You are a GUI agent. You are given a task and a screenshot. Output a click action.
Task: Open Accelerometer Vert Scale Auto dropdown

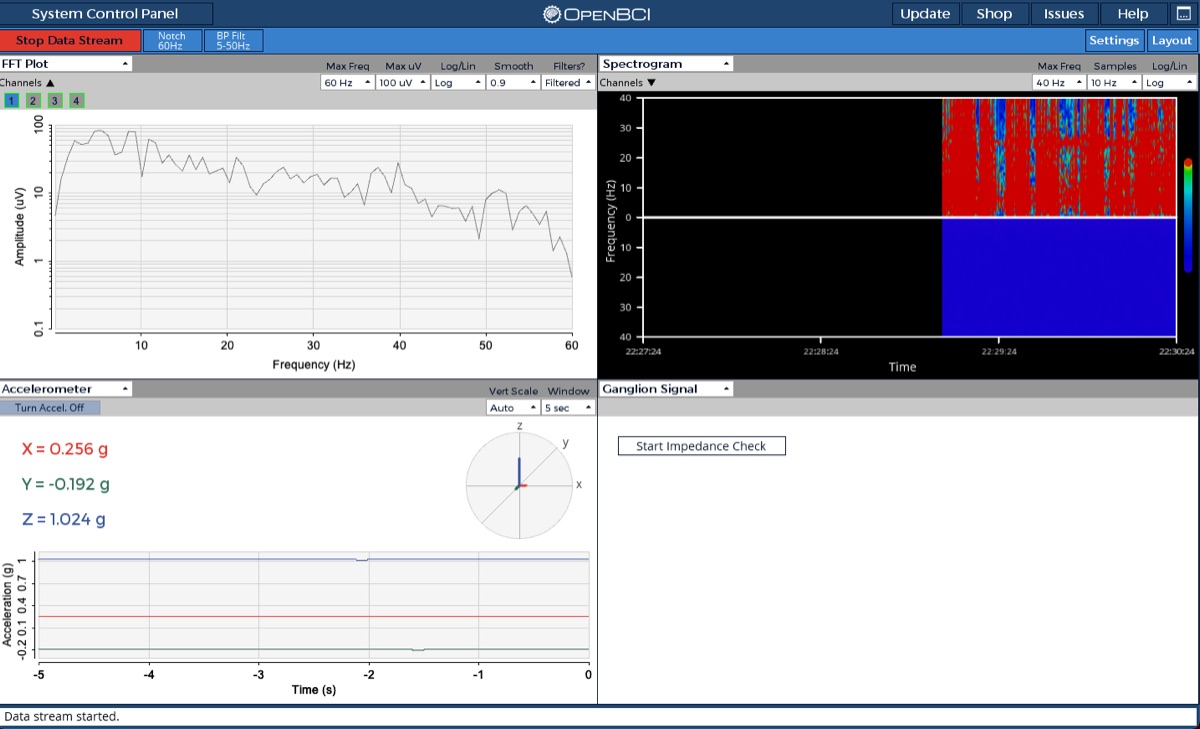513,408
